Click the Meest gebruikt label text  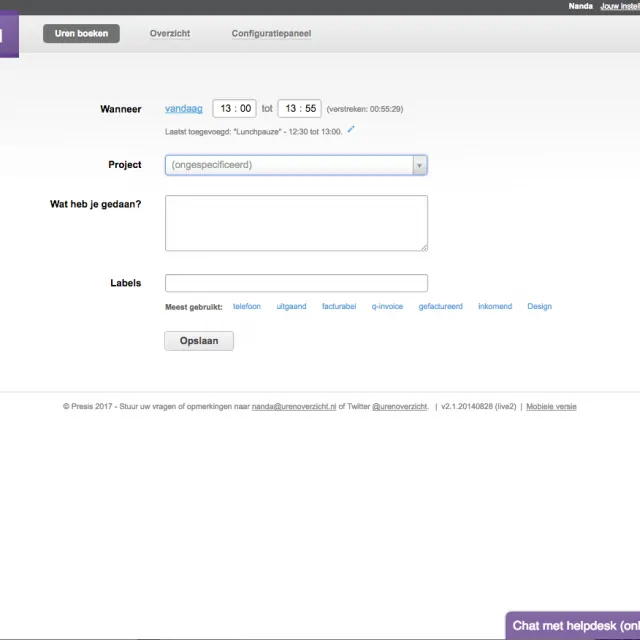point(194,307)
